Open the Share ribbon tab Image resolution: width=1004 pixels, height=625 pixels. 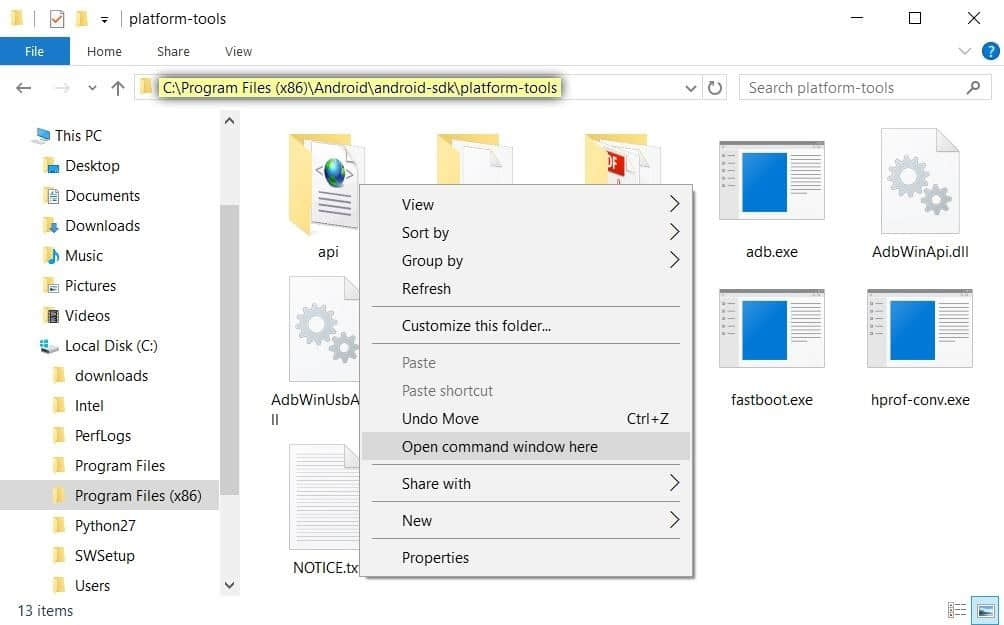pyautogui.click(x=173, y=51)
